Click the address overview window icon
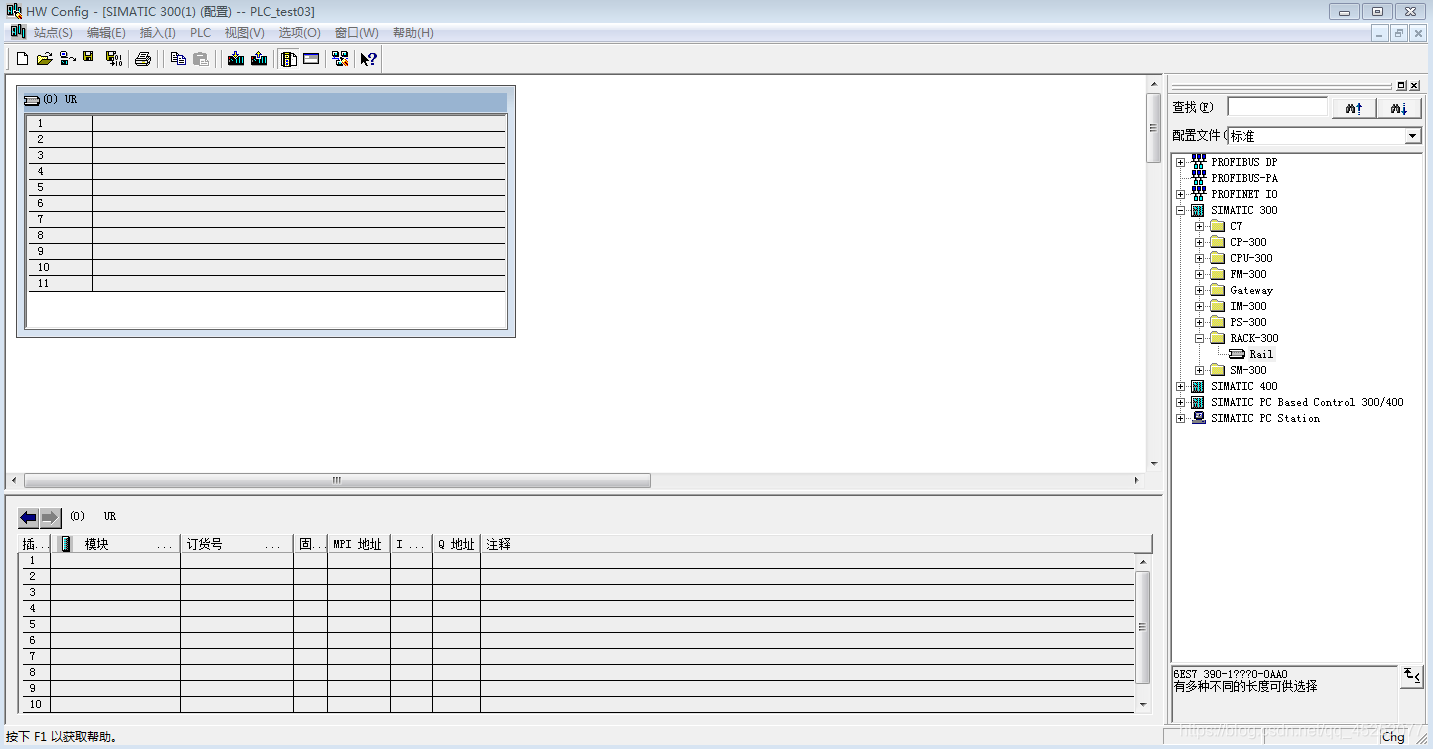This screenshot has height=749, width=1433. (x=311, y=59)
